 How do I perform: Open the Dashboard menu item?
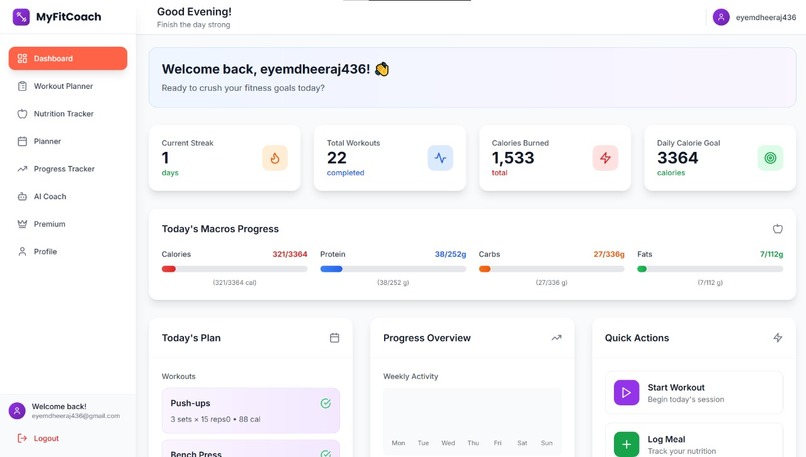click(68, 58)
